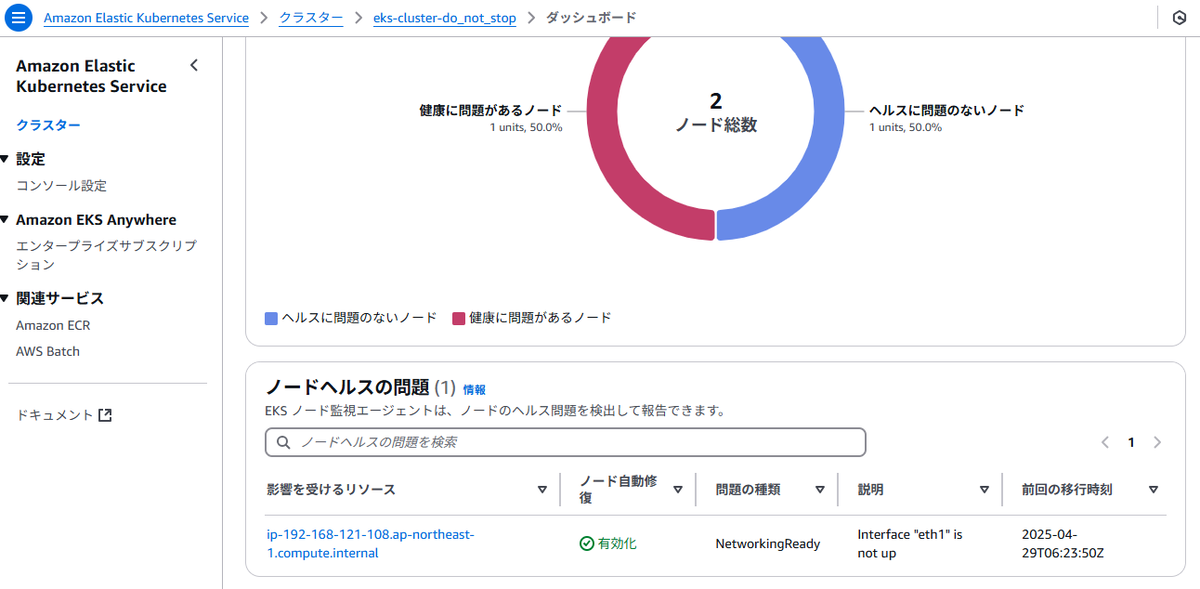This screenshot has height=589, width=1200.
Task: Open node ip-192-168-121-108 resource link
Action: click(370, 544)
